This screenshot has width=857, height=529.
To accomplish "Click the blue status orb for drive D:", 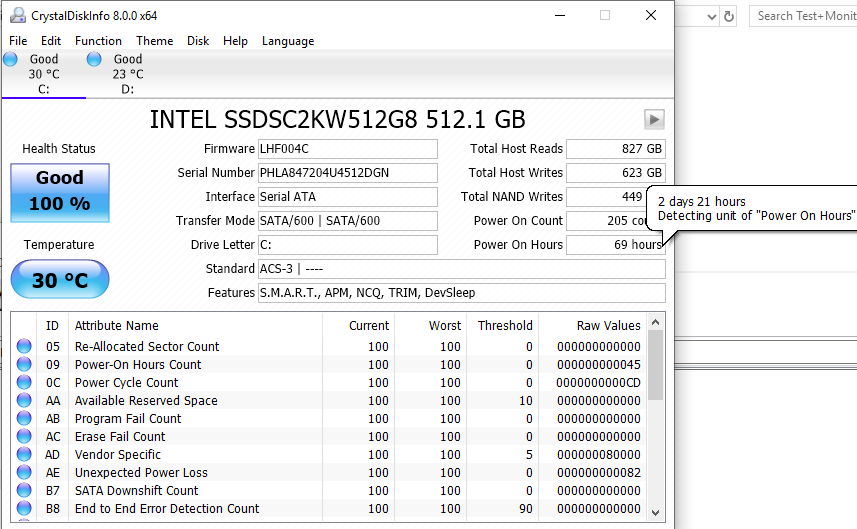I will click(94, 59).
